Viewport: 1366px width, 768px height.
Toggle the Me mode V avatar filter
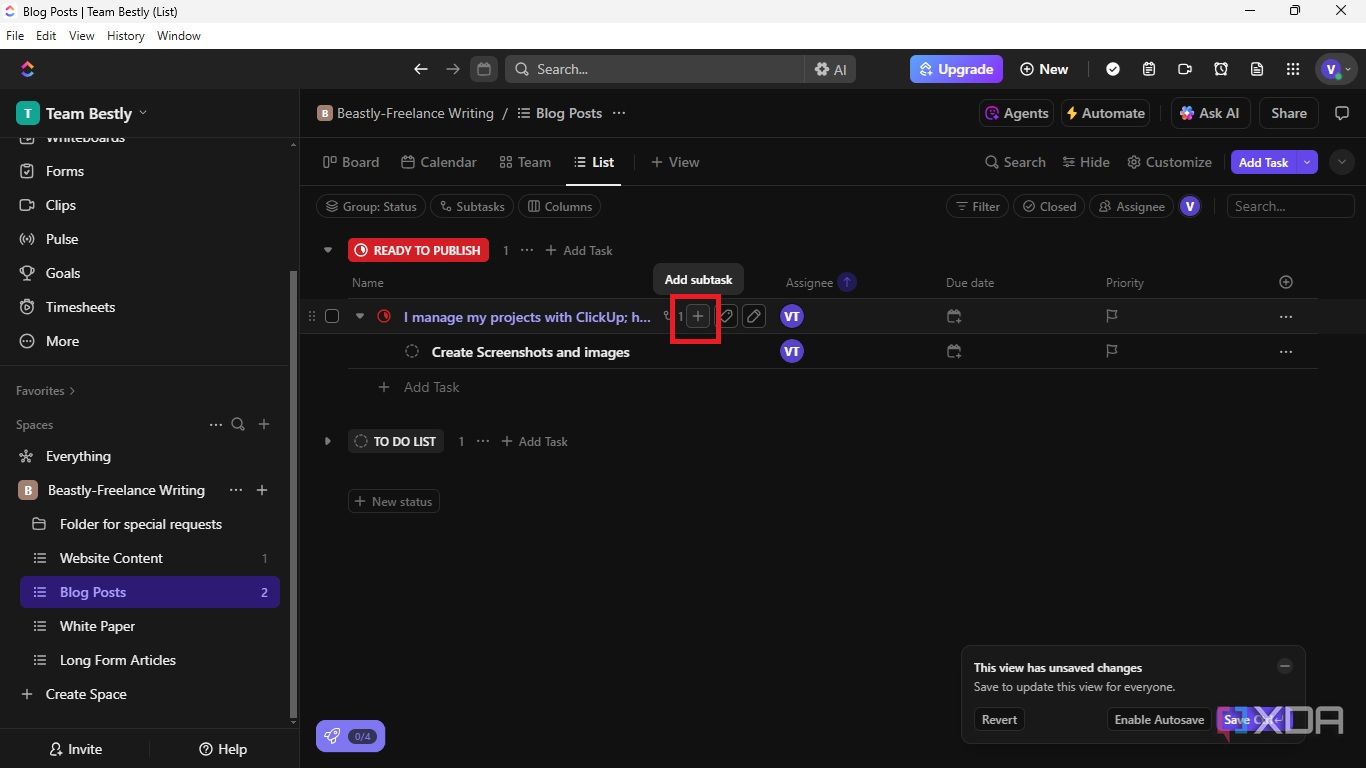pyautogui.click(x=1189, y=206)
